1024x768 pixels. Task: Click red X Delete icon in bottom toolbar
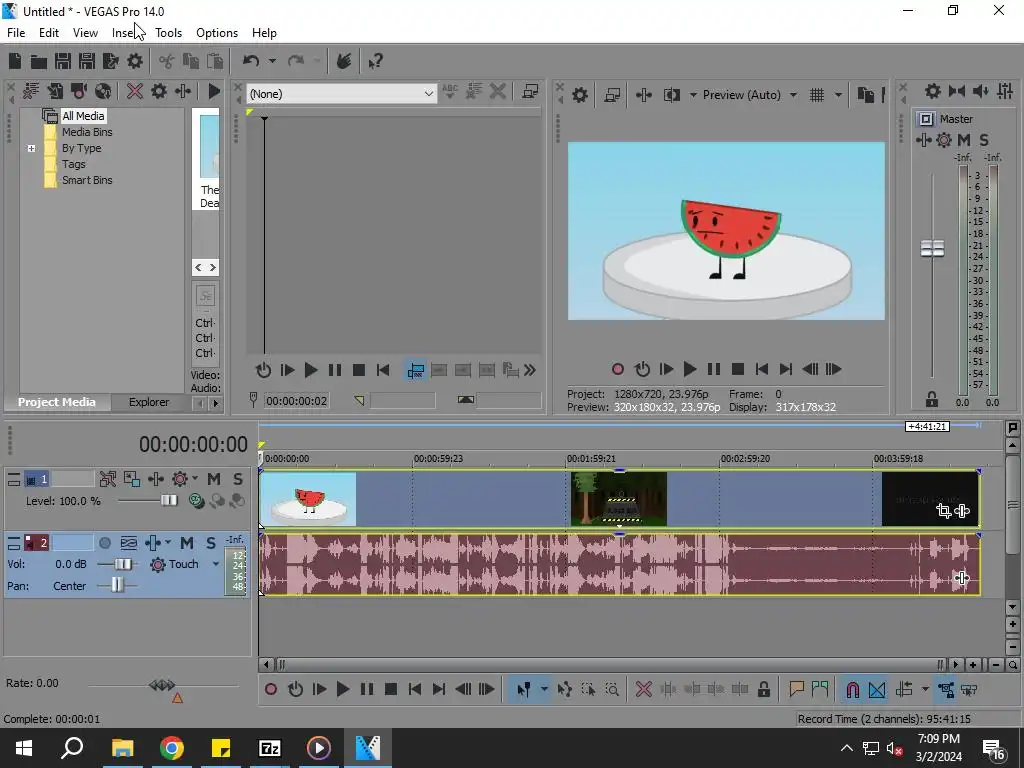point(643,690)
